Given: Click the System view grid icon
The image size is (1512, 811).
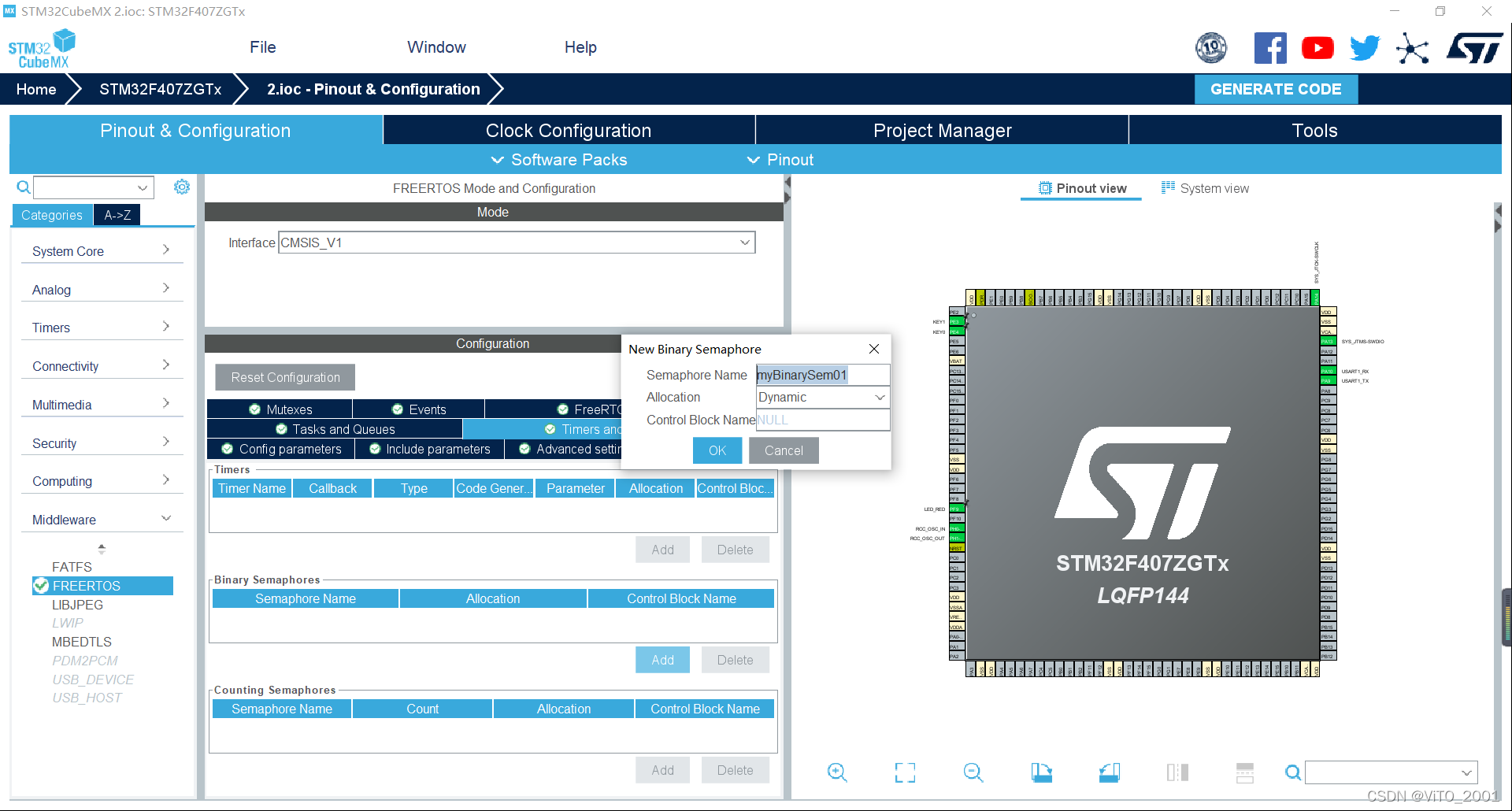Looking at the screenshot, I should pos(1168,187).
